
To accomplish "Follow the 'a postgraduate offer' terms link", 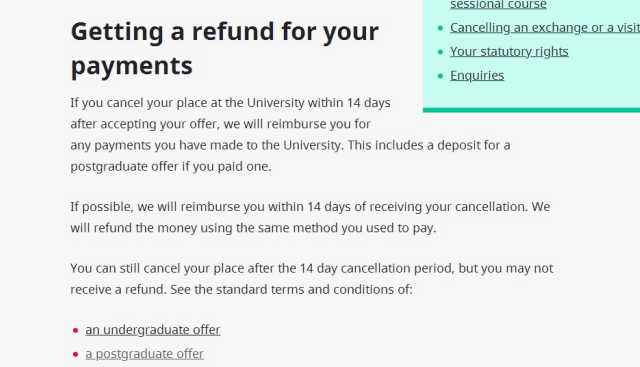I will (x=144, y=354).
